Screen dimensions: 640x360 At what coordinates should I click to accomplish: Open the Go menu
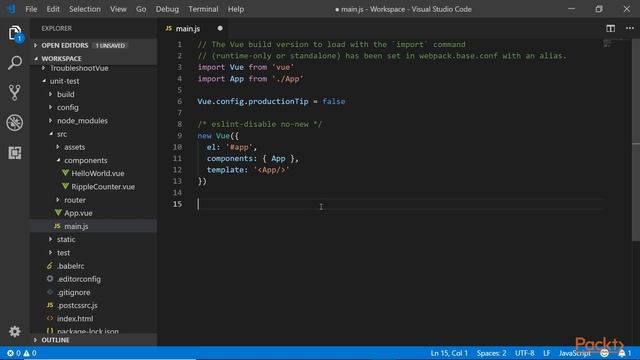141,9
